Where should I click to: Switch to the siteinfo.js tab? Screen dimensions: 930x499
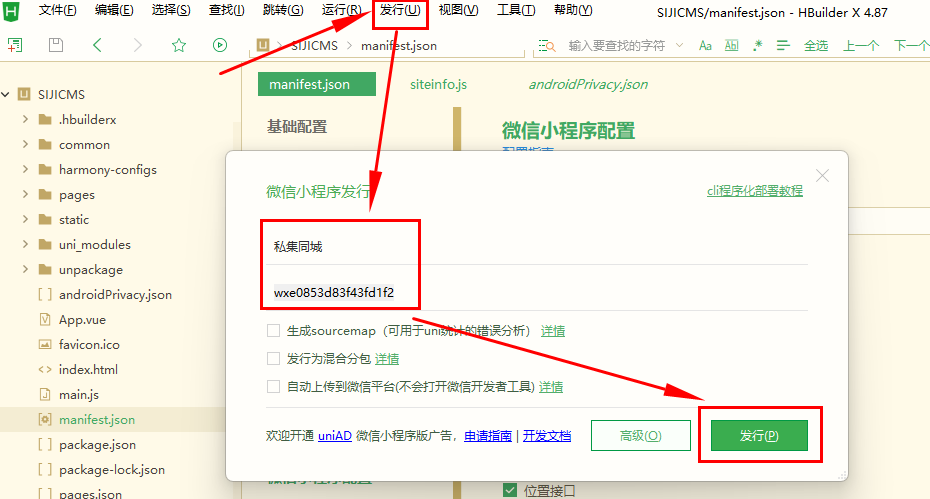tap(438, 84)
